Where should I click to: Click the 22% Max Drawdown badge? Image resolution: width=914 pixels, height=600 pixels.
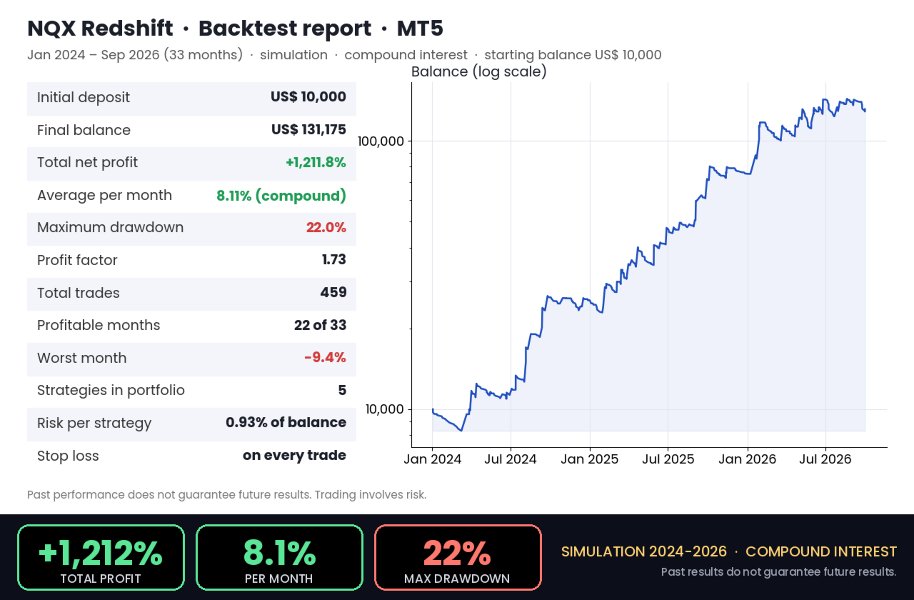coord(458,557)
